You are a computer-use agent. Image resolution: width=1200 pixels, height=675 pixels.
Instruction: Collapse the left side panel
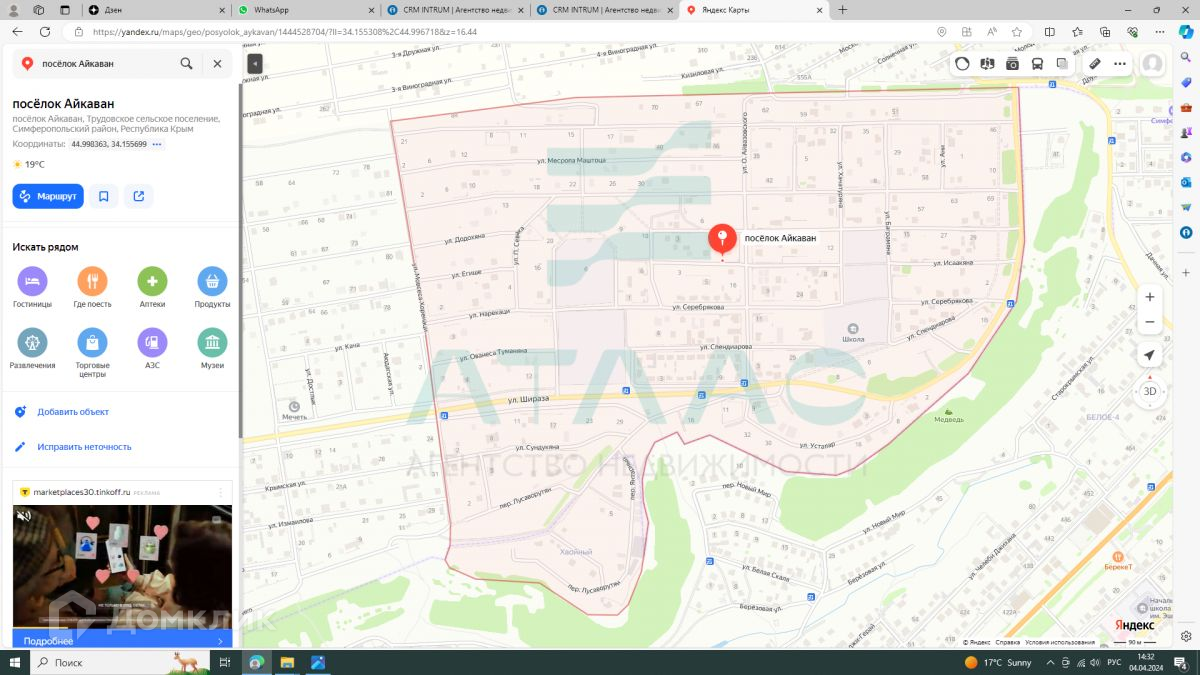pos(254,63)
